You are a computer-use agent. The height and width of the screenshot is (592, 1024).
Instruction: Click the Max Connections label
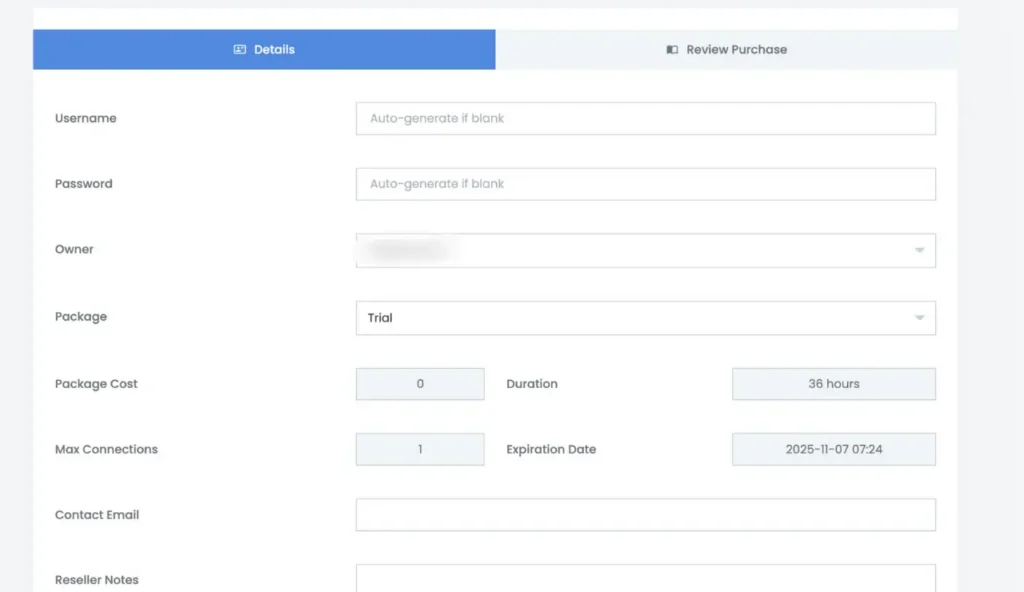(x=106, y=449)
